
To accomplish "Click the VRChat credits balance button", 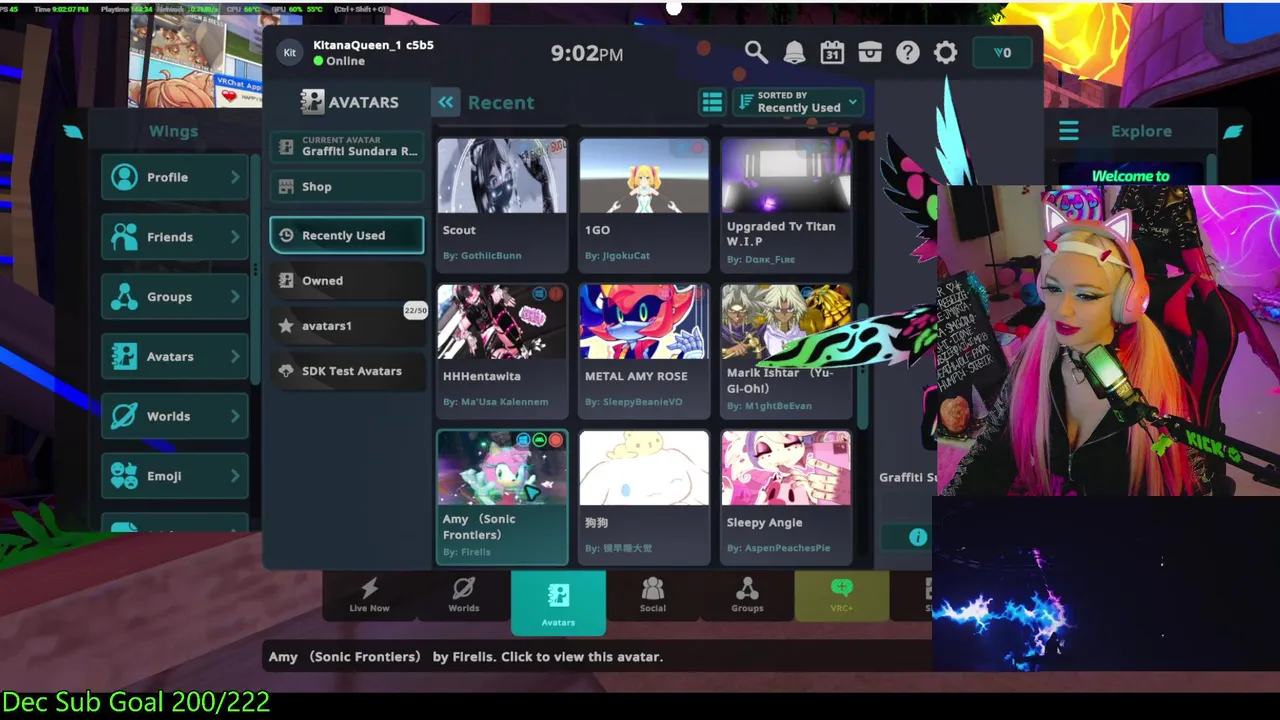I will pos(1003,53).
